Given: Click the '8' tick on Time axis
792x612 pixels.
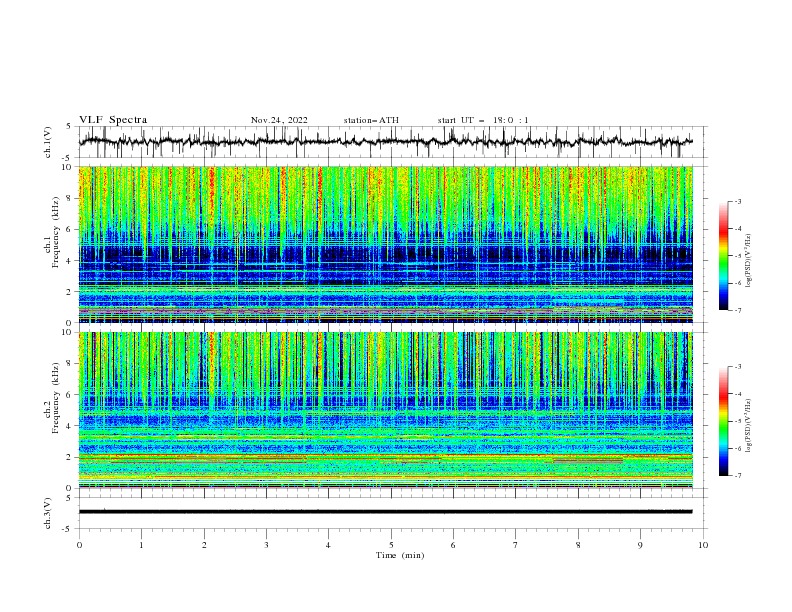Looking at the screenshot, I should pyautogui.click(x=578, y=545).
